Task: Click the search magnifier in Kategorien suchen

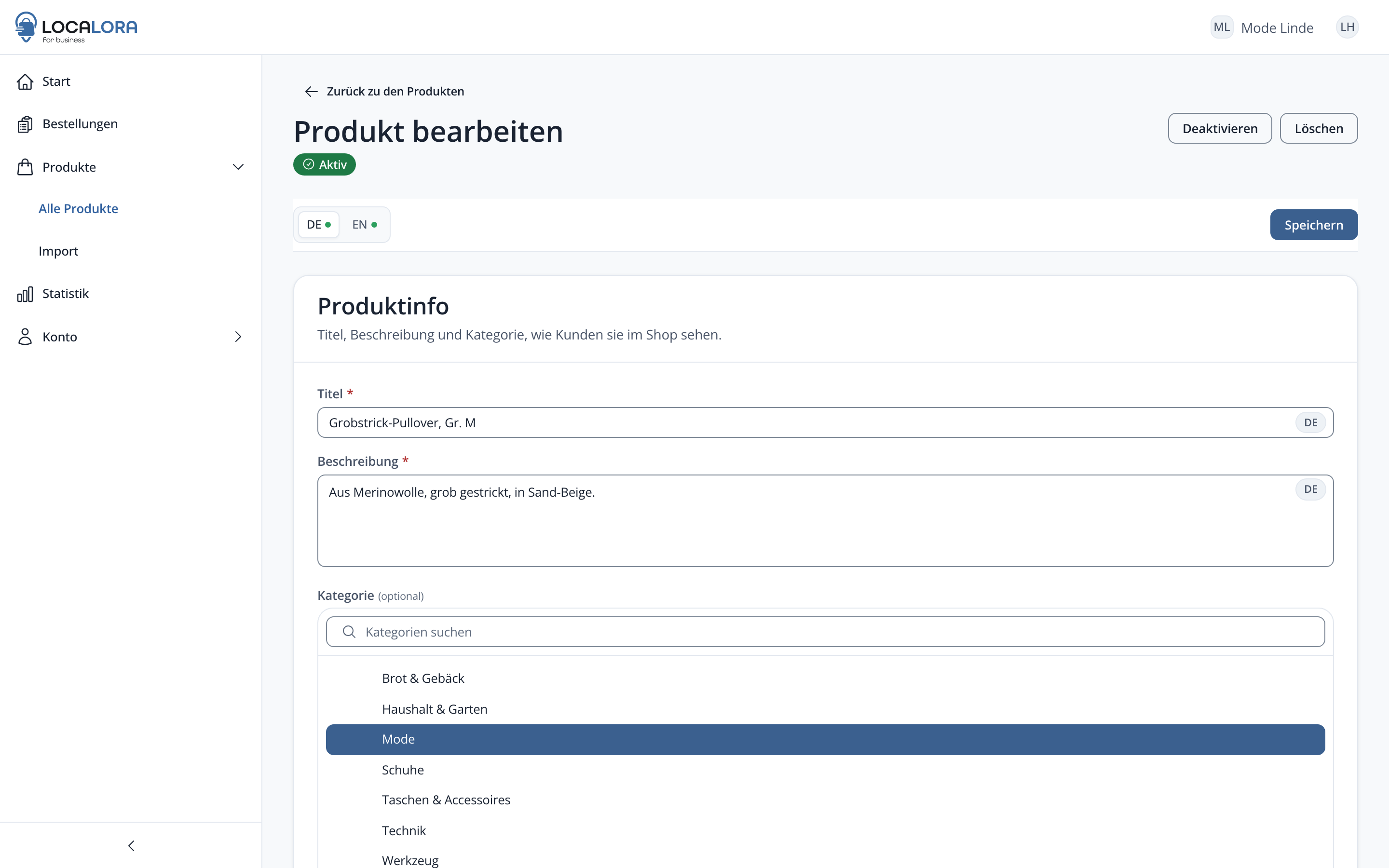Action: pyautogui.click(x=349, y=632)
